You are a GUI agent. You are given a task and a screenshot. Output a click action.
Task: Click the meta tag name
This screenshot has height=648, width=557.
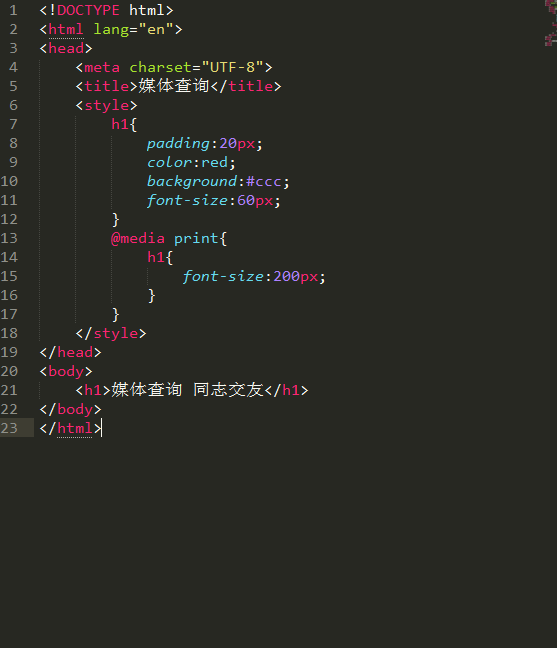(x=102, y=67)
